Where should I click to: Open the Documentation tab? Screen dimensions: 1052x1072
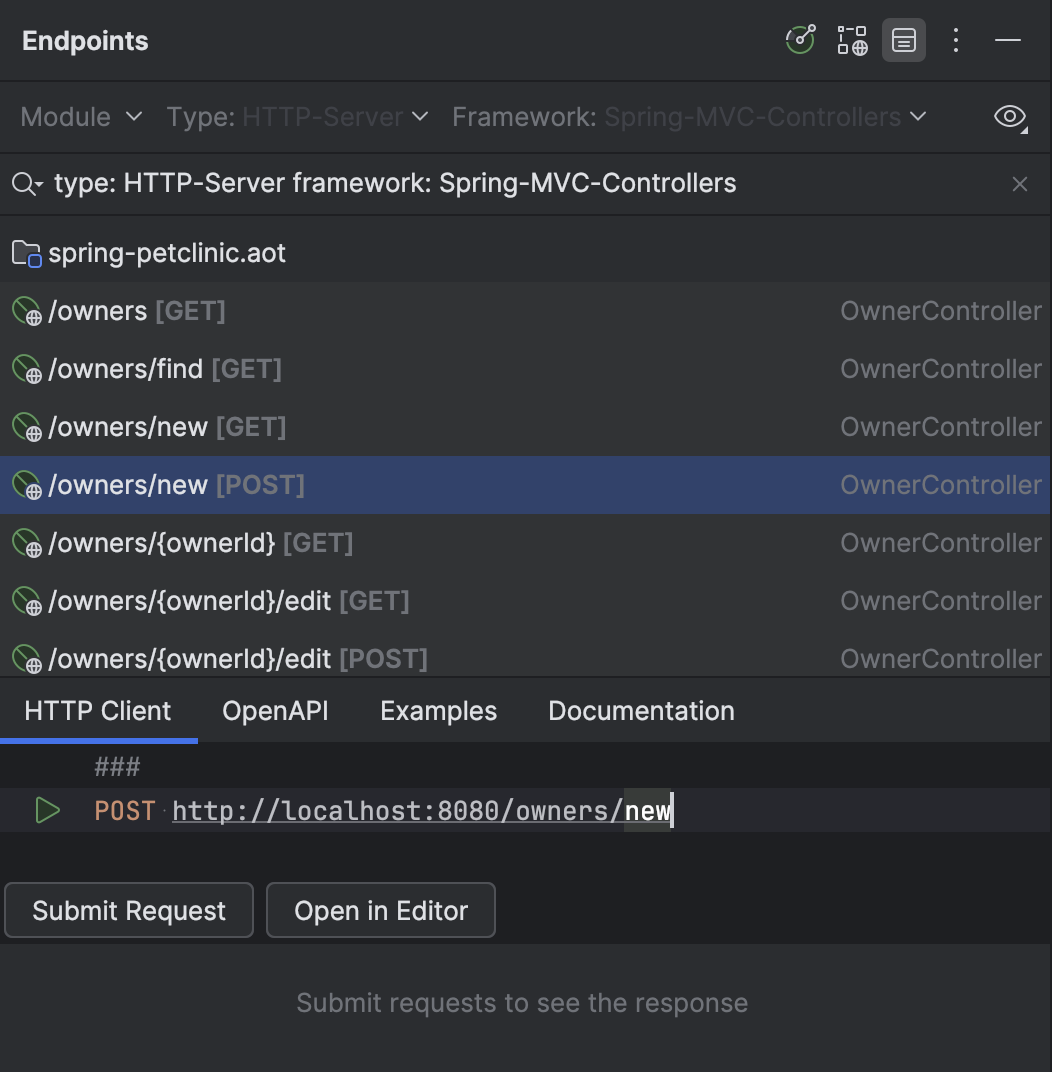pyautogui.click(x=640, y=710)
